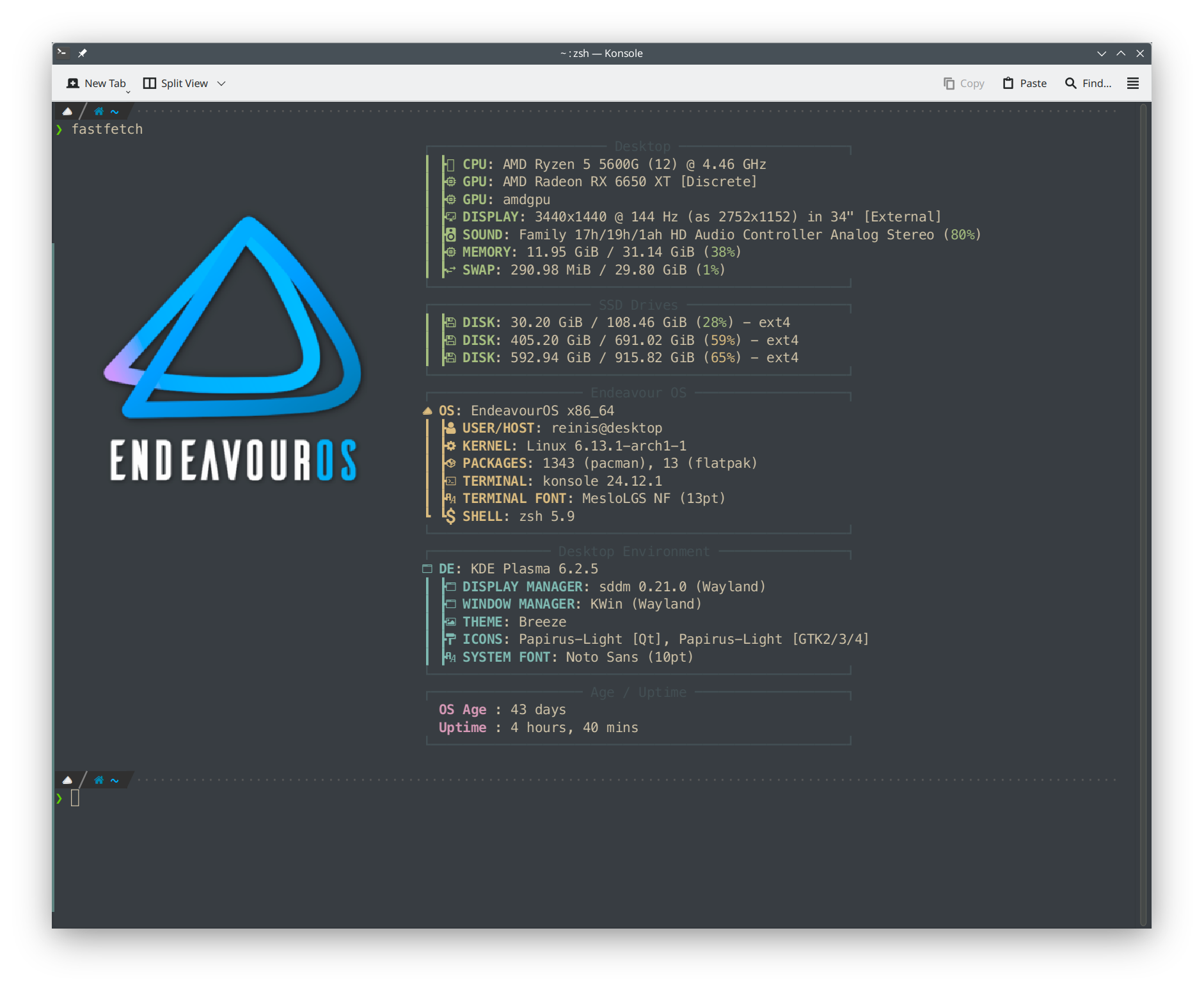This screenshot has height=990, width=1204.
Task: Click the TERMINAL FONT MesloLGS NF line
Action: pyautogui.click(x=584, y=499)
